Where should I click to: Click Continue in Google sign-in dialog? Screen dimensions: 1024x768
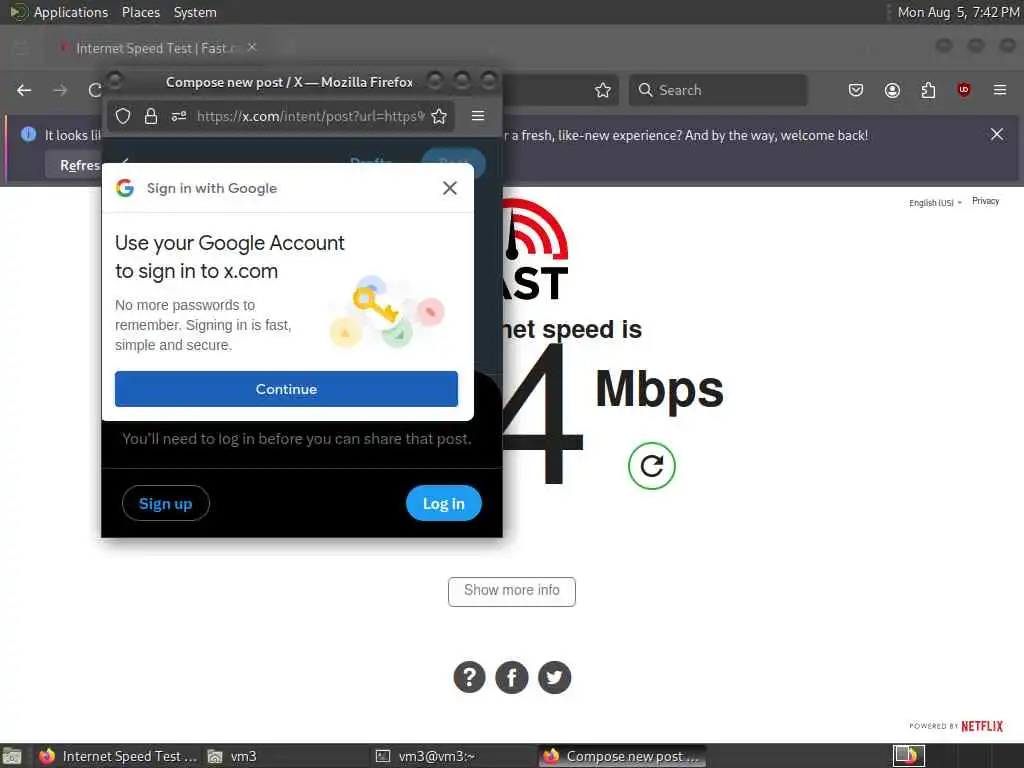[x=286, y=389]
